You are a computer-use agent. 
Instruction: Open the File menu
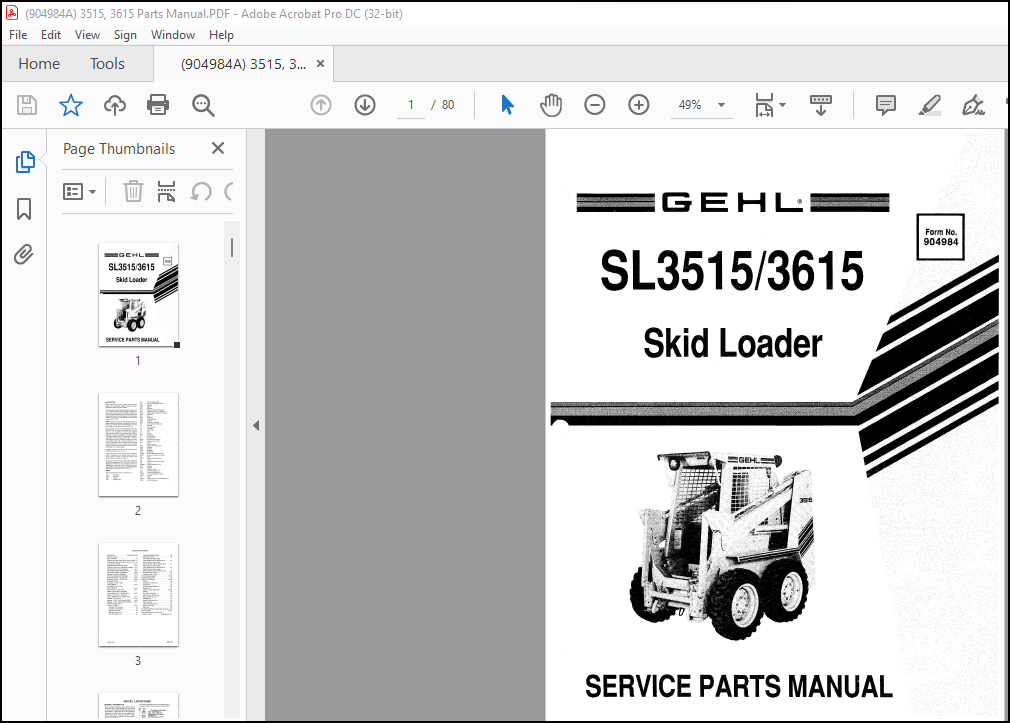coord(18,35)
